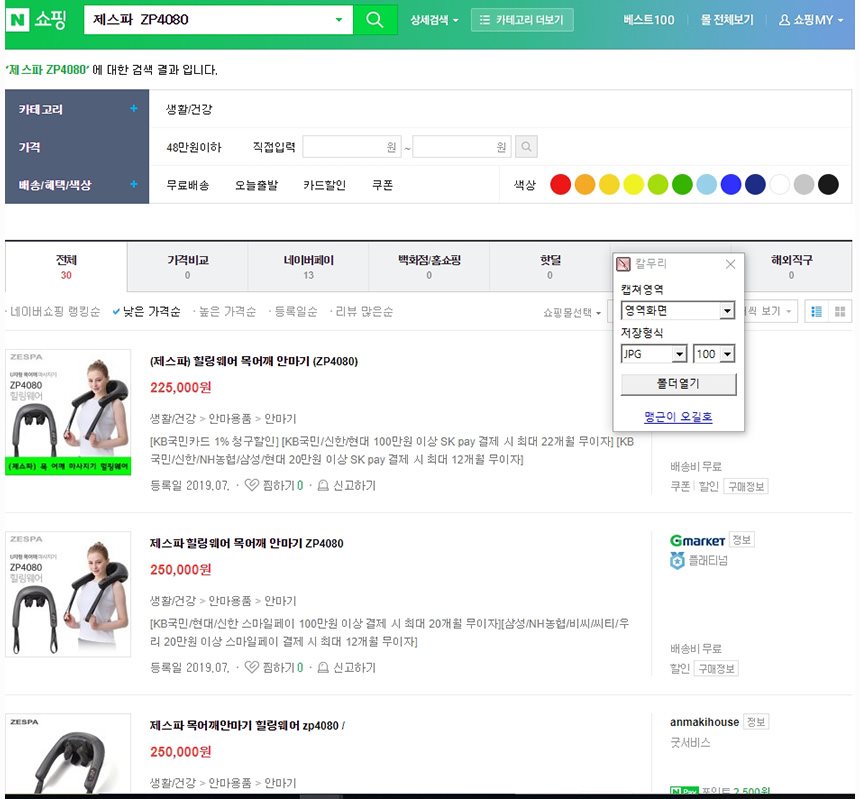Open 몰 전체보기 link
This screenshot has height=799, width=860.
pyautogui.click(x=727, y=20)
